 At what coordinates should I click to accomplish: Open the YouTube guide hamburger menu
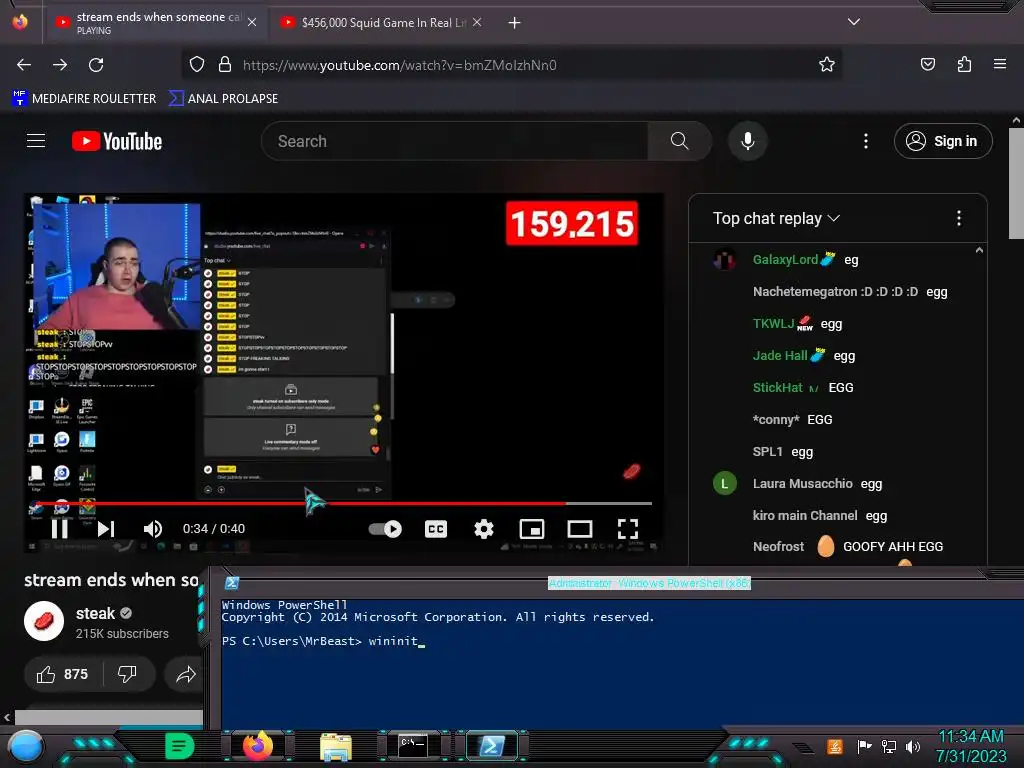tap(36, 141)
